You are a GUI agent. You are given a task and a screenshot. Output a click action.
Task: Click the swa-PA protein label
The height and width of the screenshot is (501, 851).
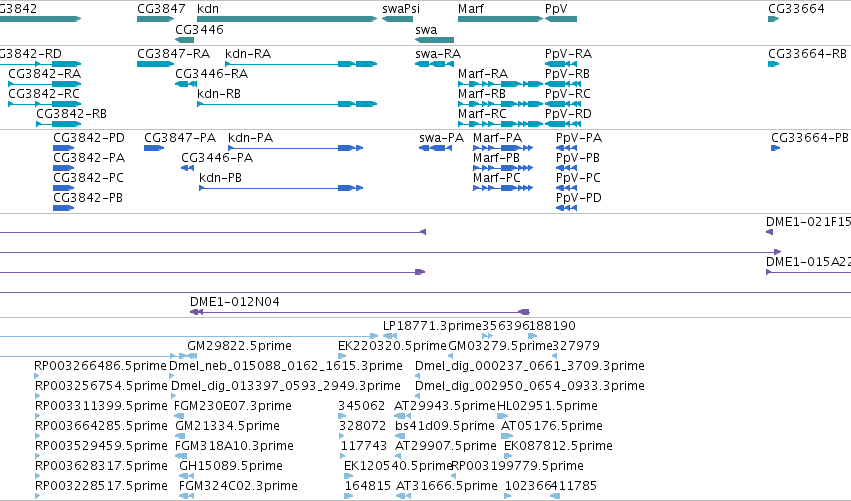point(442,138)
